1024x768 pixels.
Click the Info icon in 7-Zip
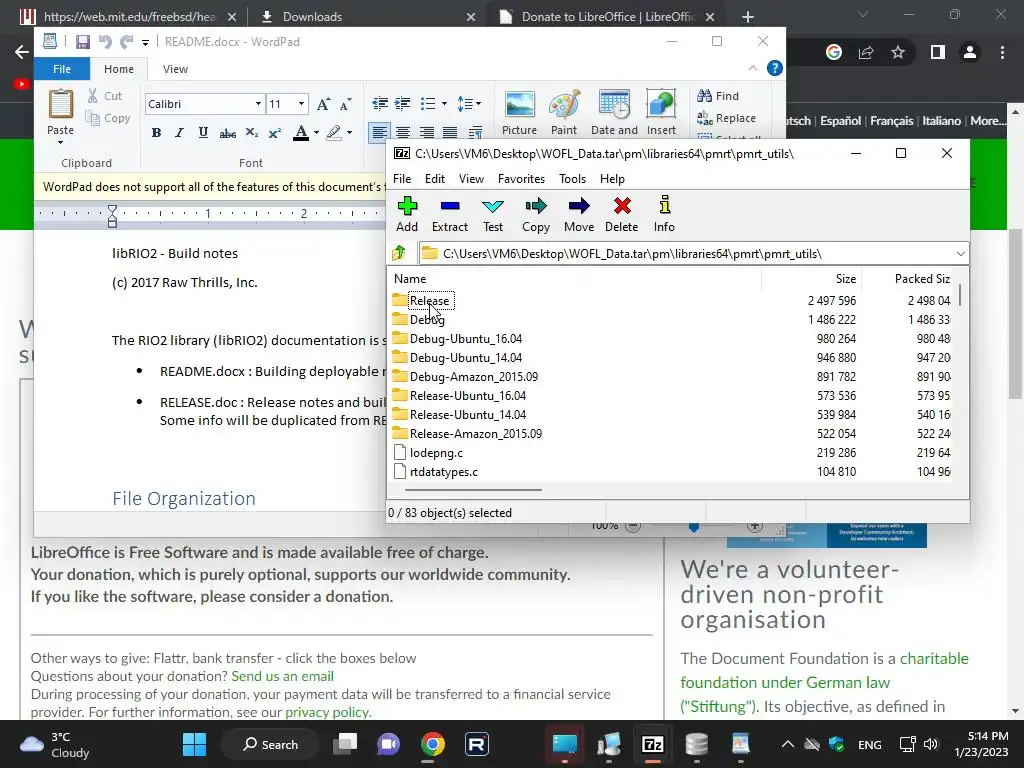click(x=664, y=214)
